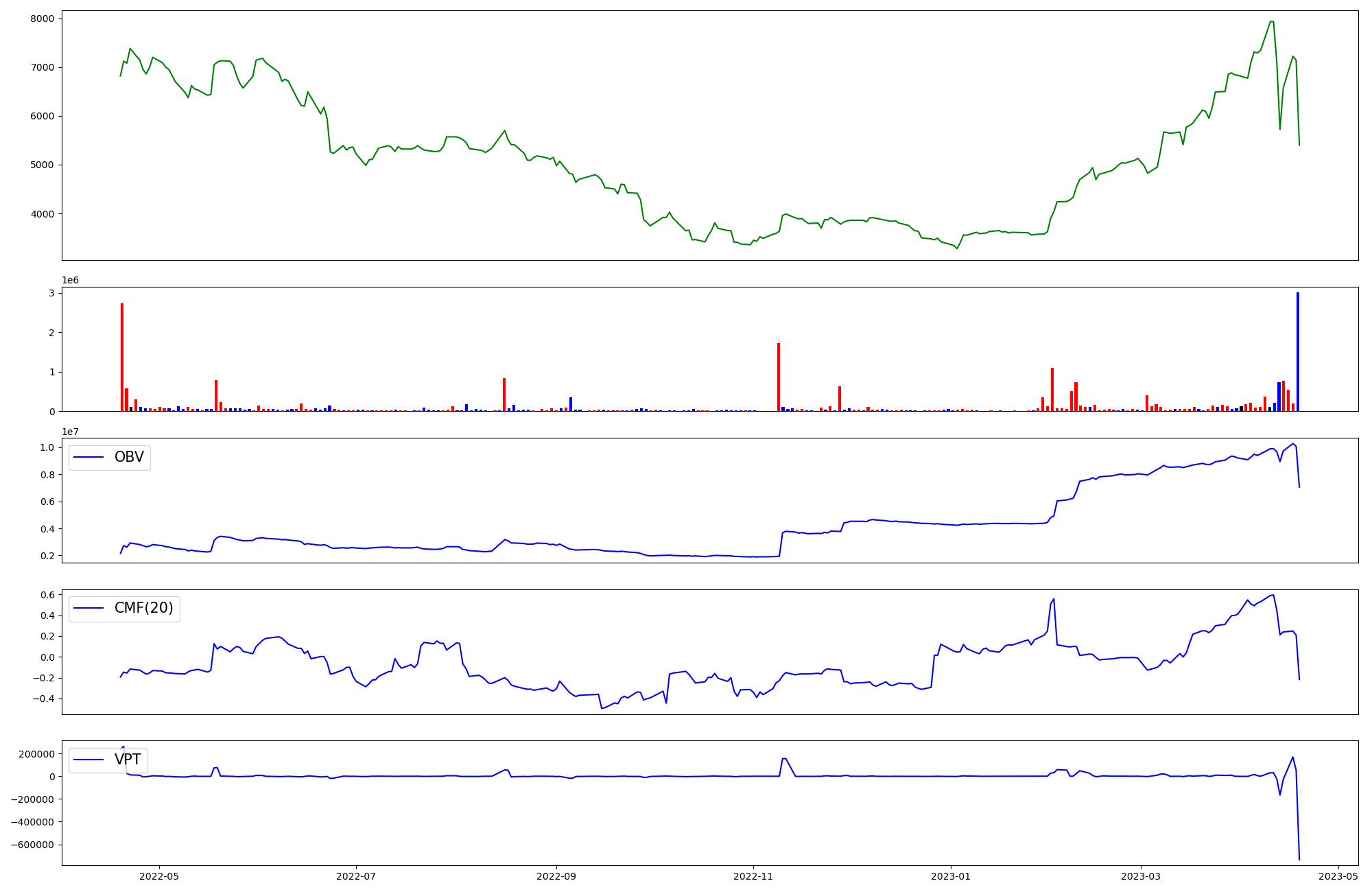1372x892 pixels.
Task: Select the 7000 tick on price chart
Action: click(x=42, y=67)
